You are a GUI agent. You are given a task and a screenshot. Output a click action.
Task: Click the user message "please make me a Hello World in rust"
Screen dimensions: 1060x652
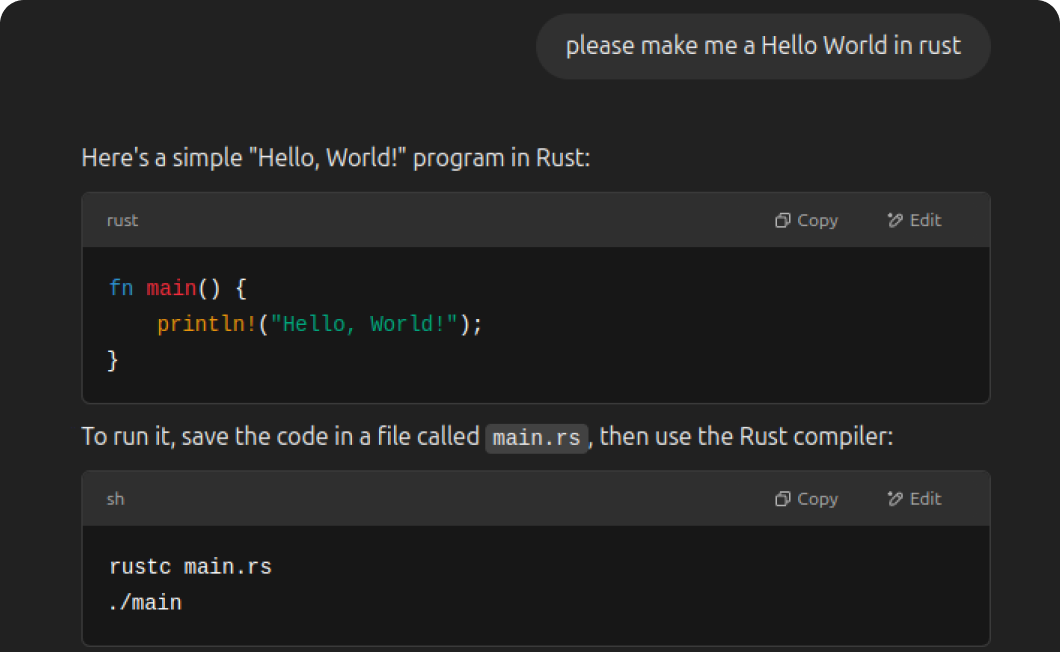pos(763,46)
